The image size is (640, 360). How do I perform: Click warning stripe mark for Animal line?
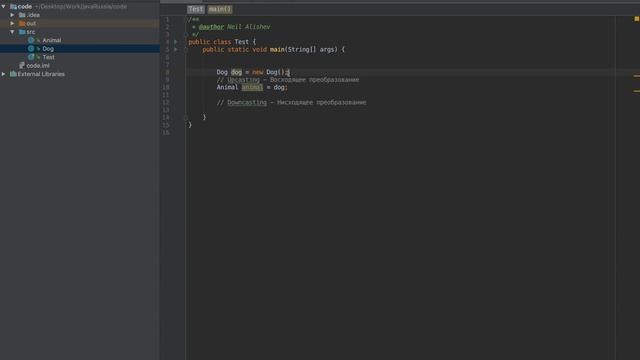636,91
